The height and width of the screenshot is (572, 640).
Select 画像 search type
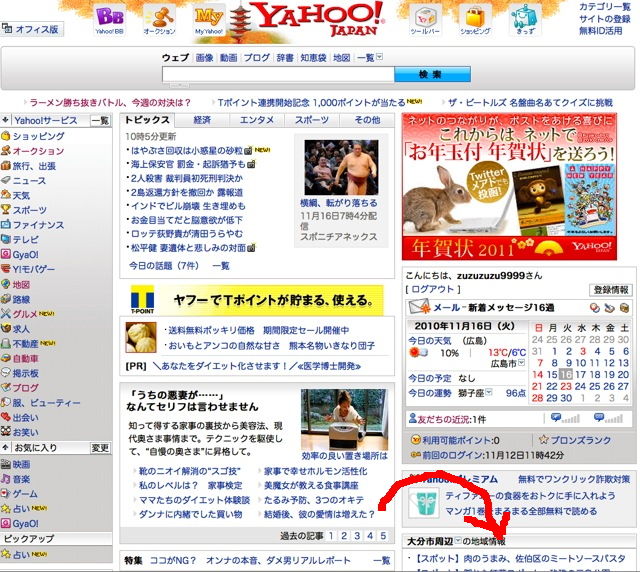[204, 58]
